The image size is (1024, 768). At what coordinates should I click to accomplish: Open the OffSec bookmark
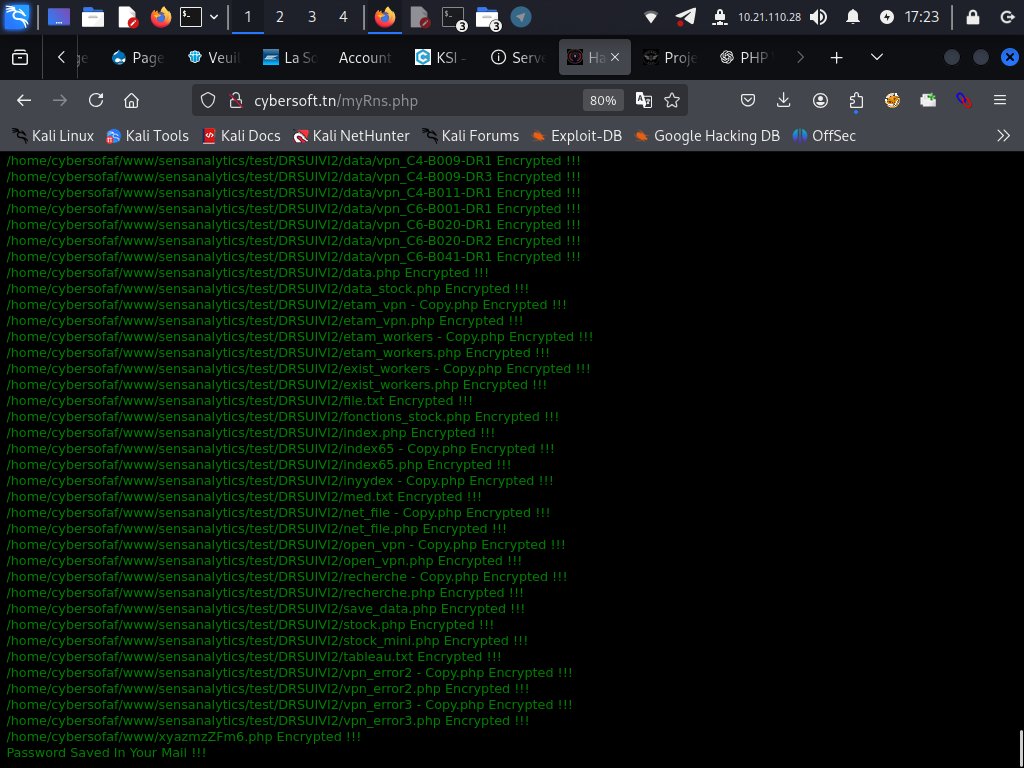point(824,136)
